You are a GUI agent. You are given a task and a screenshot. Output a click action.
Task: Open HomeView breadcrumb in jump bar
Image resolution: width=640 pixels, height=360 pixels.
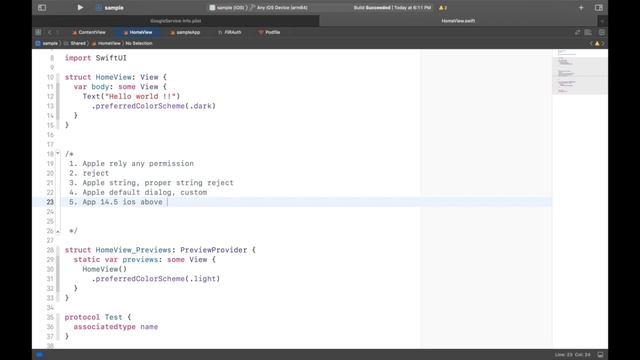coord(106,43)
